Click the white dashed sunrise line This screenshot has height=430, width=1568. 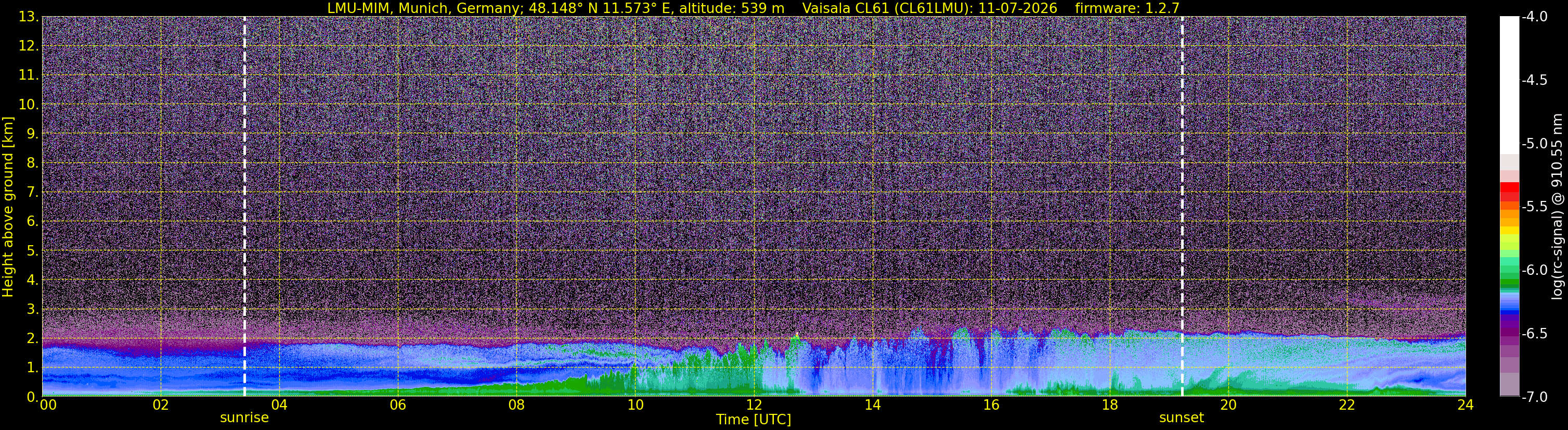(244, 207)
